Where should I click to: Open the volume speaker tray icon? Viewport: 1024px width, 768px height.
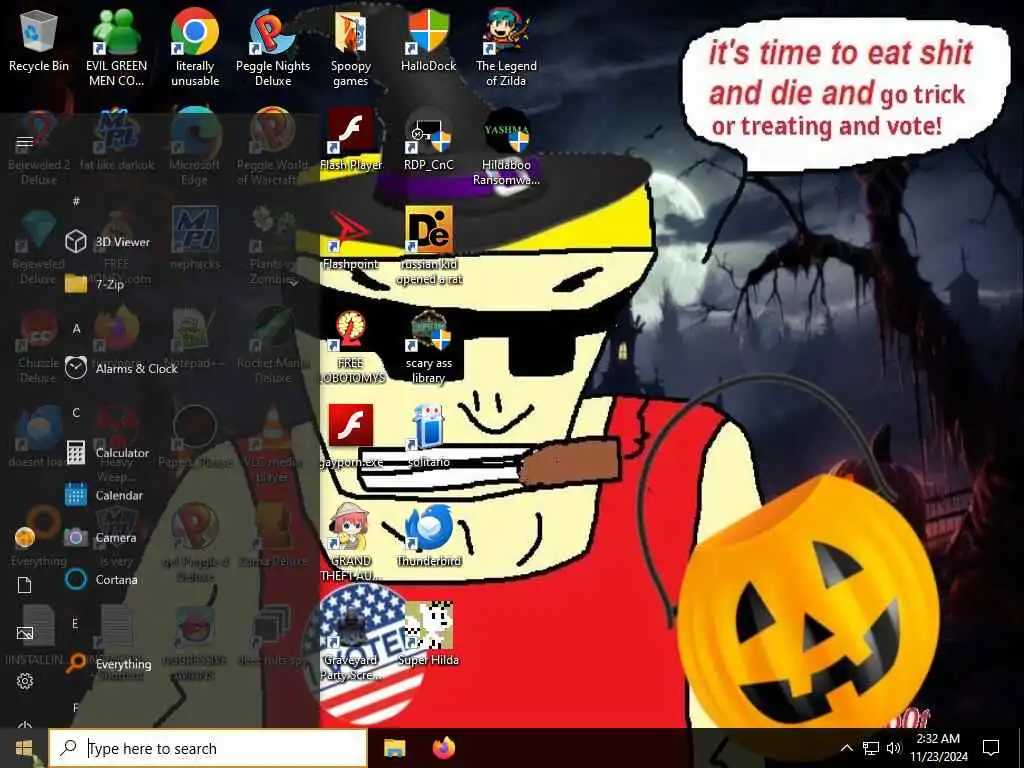(x=894, y=748)
